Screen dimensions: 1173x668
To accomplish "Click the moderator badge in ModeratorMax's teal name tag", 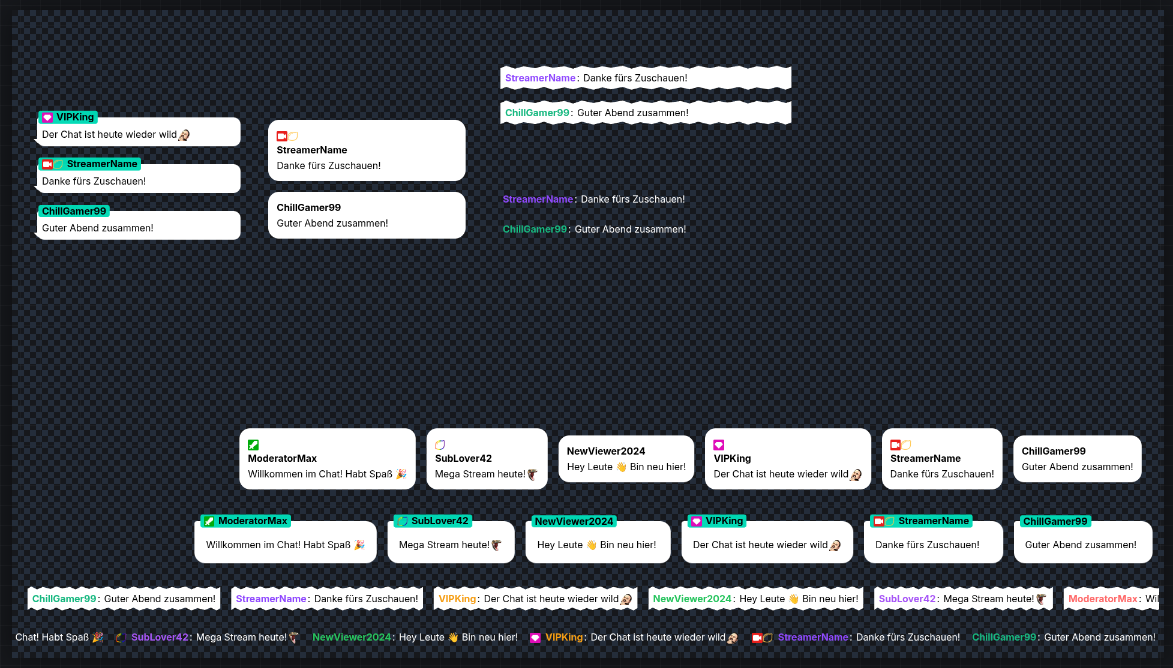I will click(208, 521).
